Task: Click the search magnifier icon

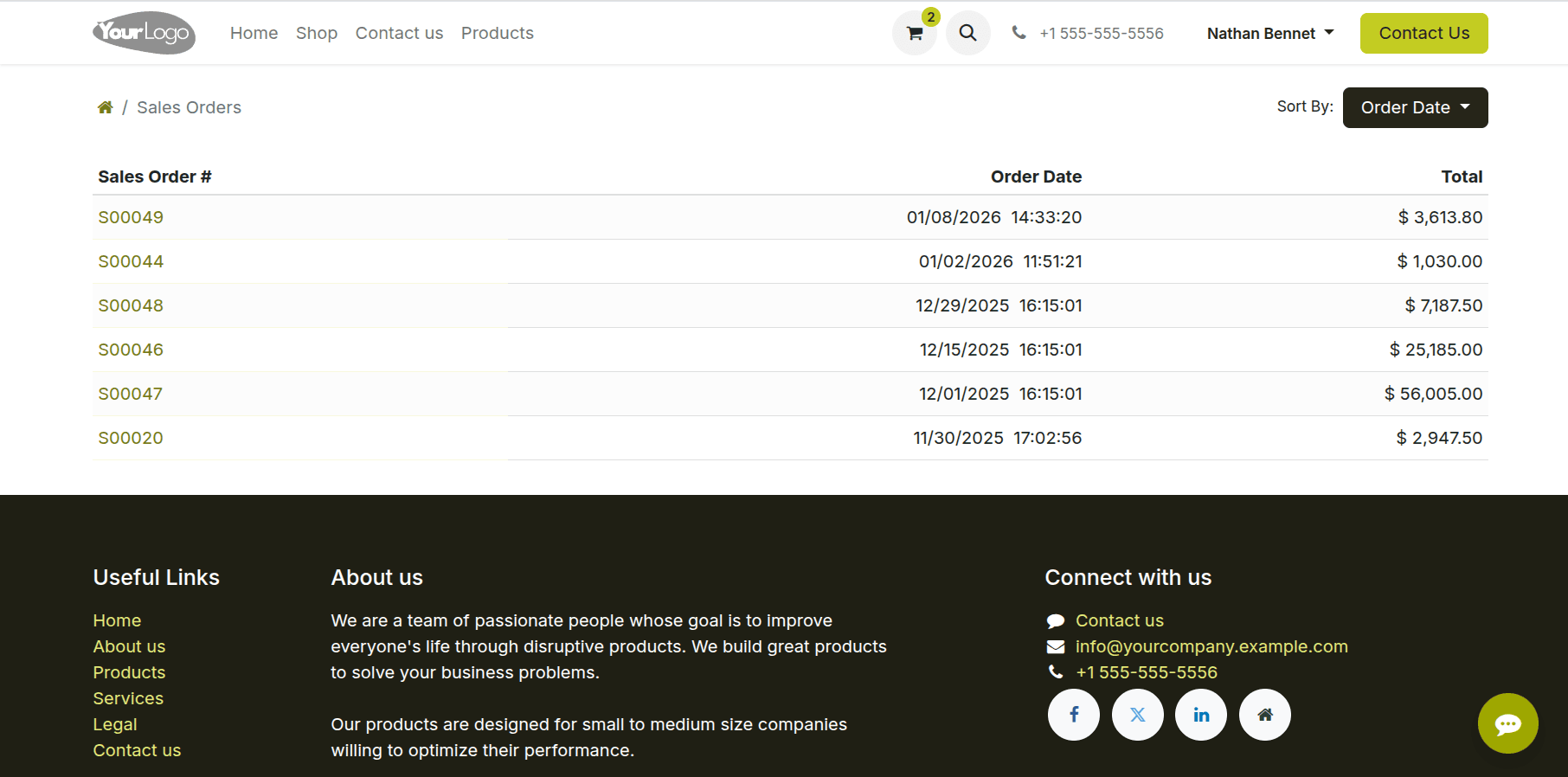Action: point(967,34)
